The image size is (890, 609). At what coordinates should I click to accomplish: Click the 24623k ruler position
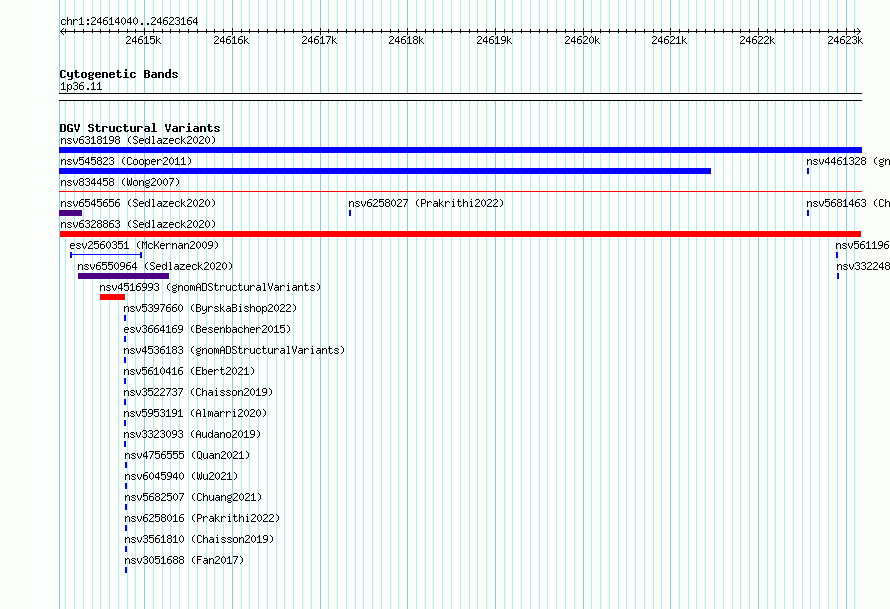click(x=845, y=40)
